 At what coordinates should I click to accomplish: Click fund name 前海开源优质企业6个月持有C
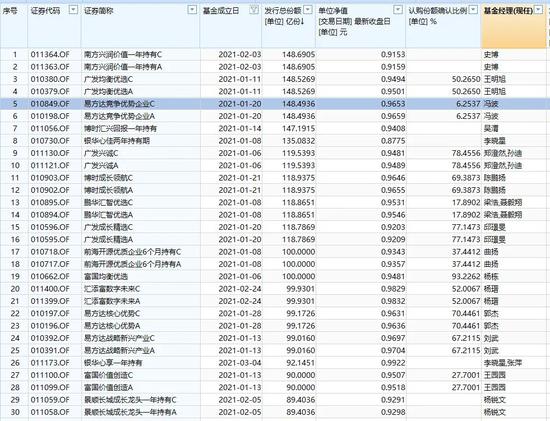(x=133, y=252)
